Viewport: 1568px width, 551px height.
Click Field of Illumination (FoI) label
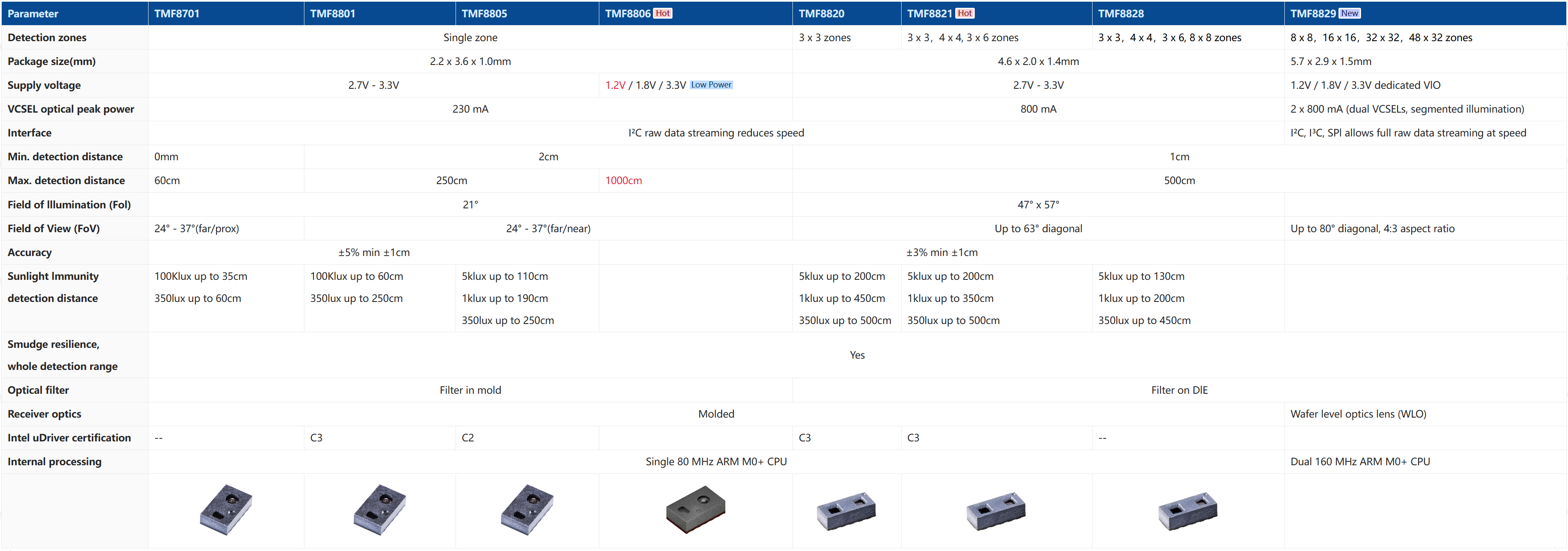pyautogui.click(x=69, y=204)
